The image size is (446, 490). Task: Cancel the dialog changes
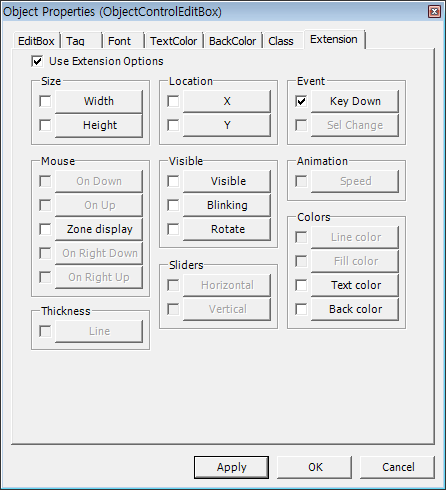(x=397, y=467)
